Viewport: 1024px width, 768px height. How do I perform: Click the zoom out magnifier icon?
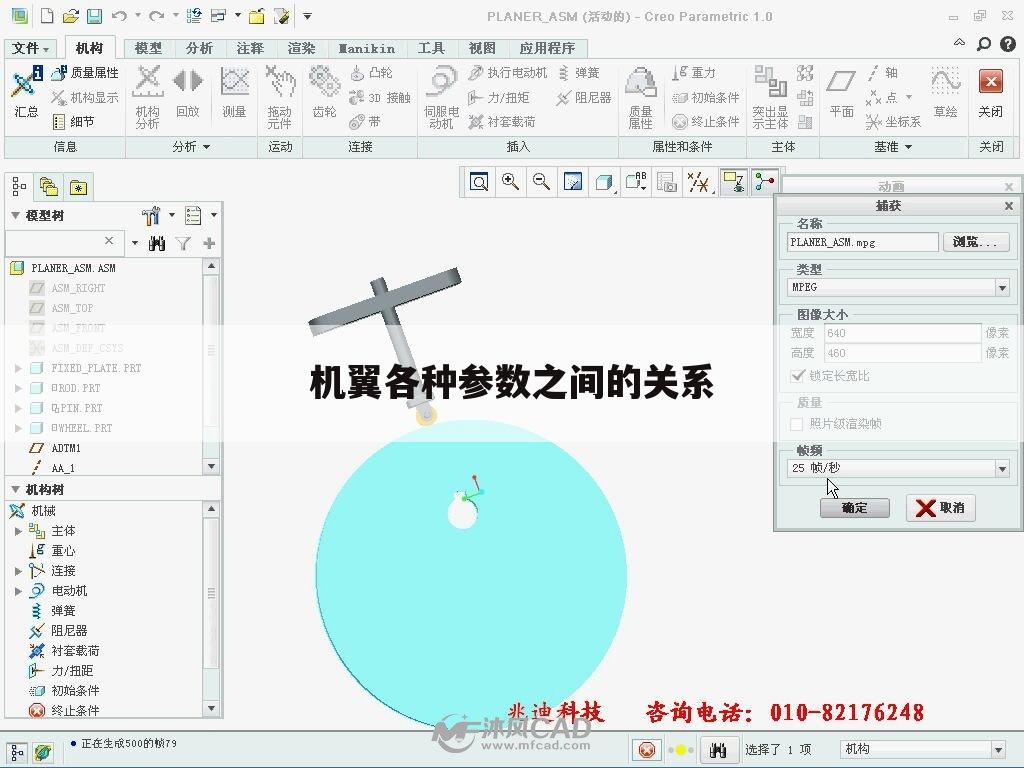(x=541, y=182)
